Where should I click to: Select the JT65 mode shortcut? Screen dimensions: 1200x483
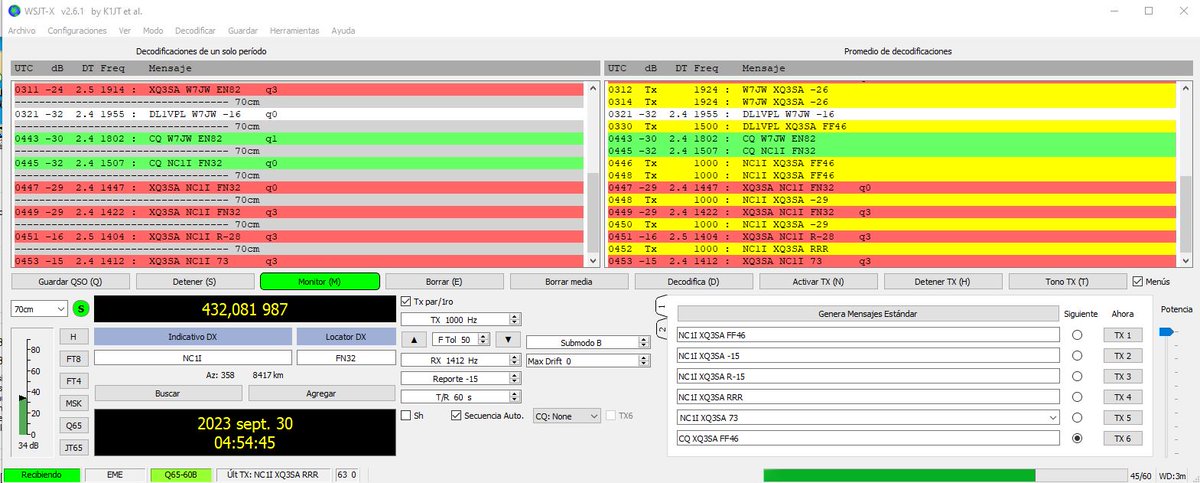(73, 446)
